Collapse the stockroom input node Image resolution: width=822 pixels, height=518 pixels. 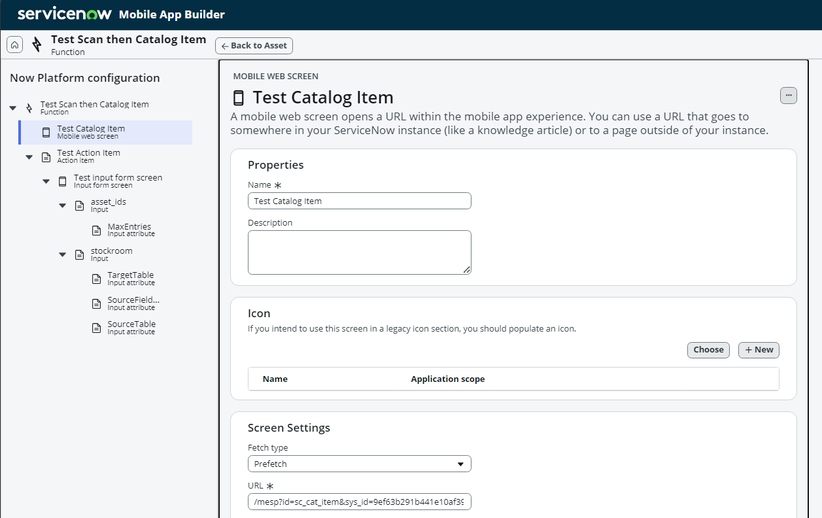point(62,255)
